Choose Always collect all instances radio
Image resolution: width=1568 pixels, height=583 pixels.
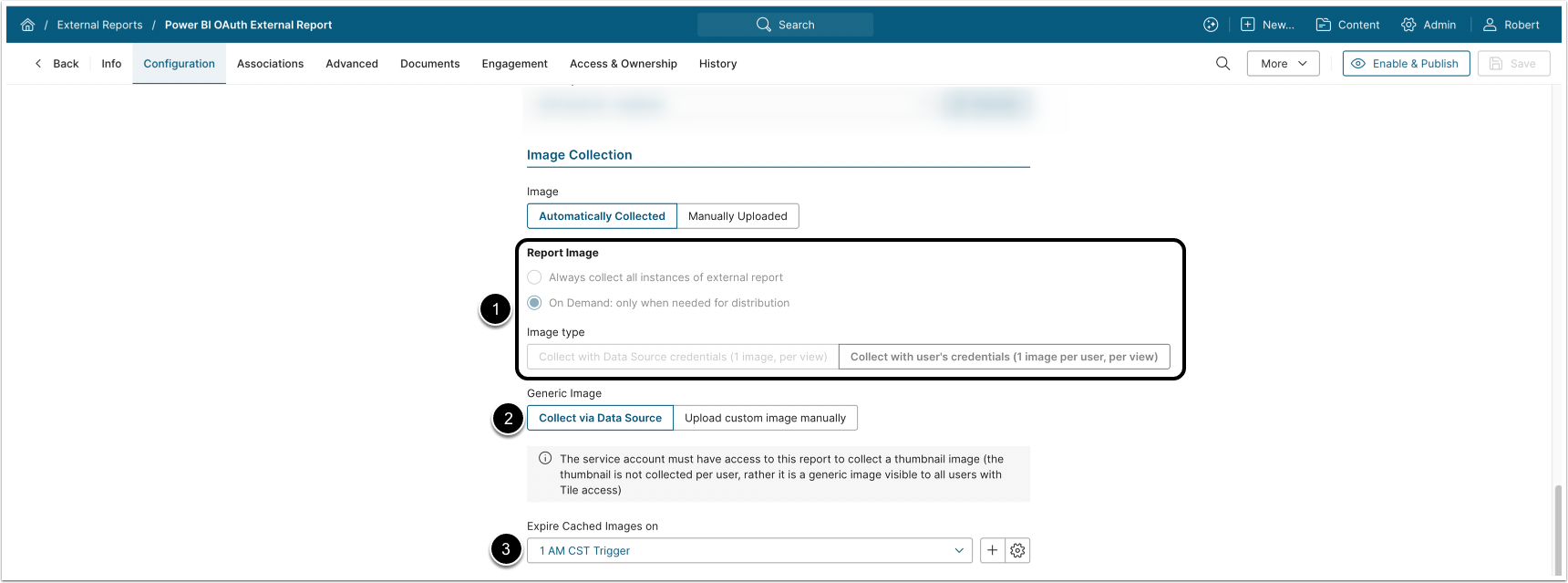coord(534,277)
